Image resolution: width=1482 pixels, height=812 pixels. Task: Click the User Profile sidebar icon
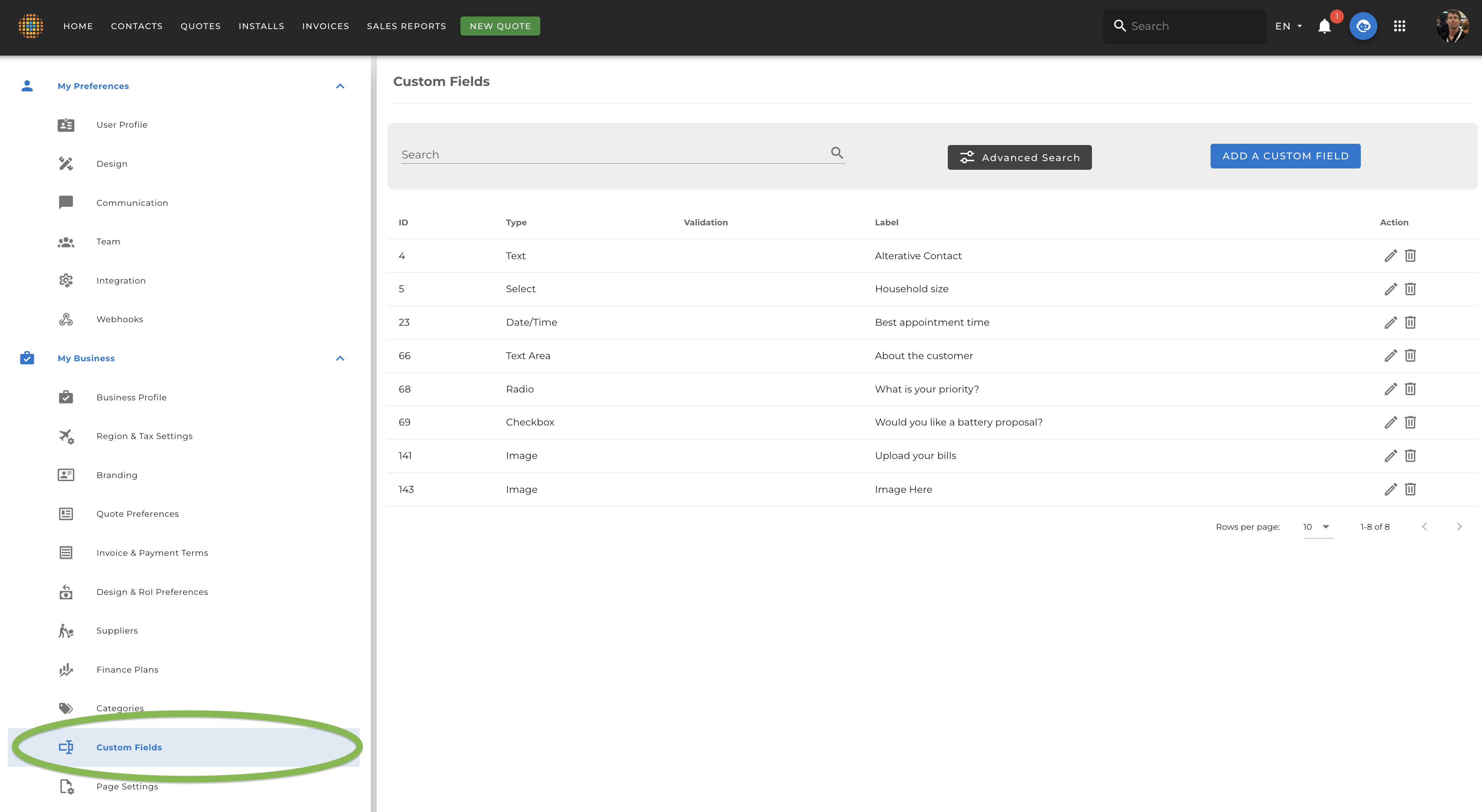66,125
